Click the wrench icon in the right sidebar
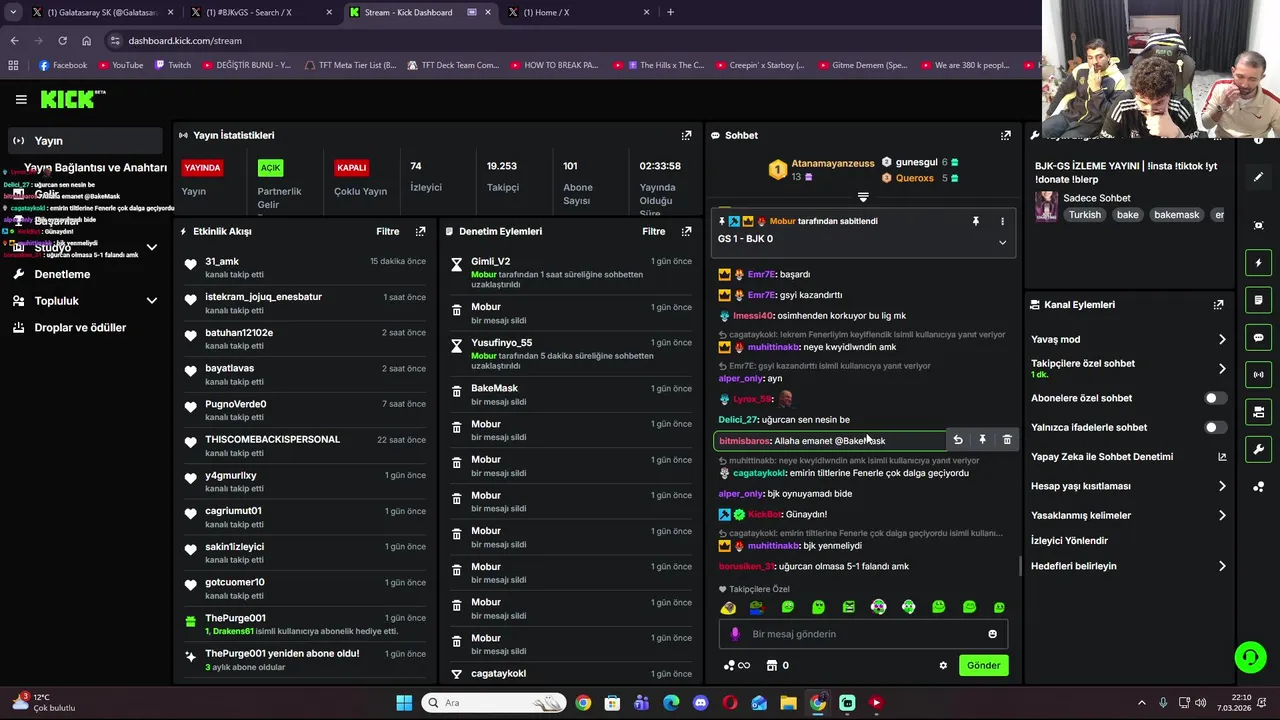This screenshot has height=720, width=1280. [1258, 449]
